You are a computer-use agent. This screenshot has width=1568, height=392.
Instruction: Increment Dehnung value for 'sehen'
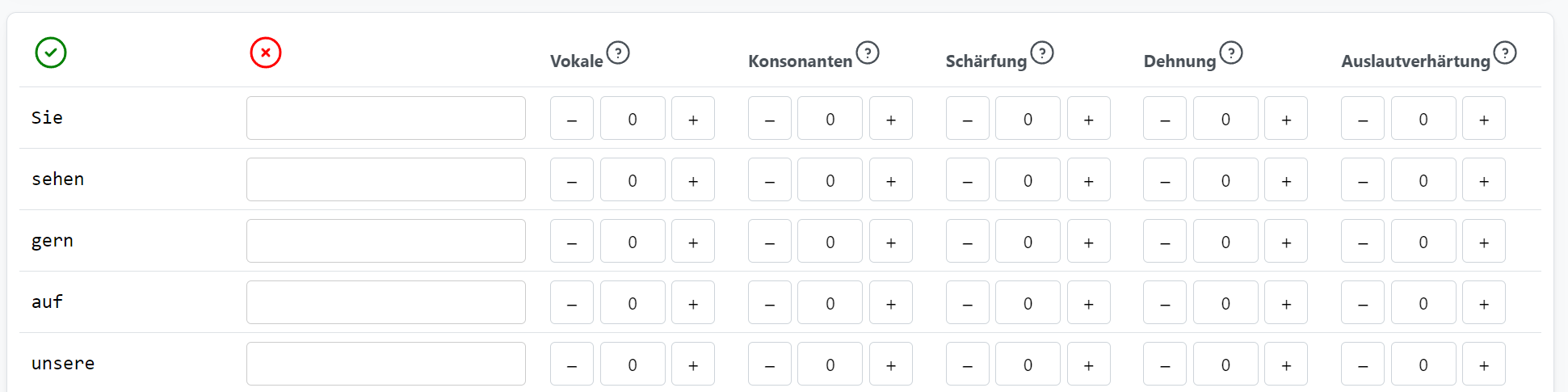[1286, 180]
